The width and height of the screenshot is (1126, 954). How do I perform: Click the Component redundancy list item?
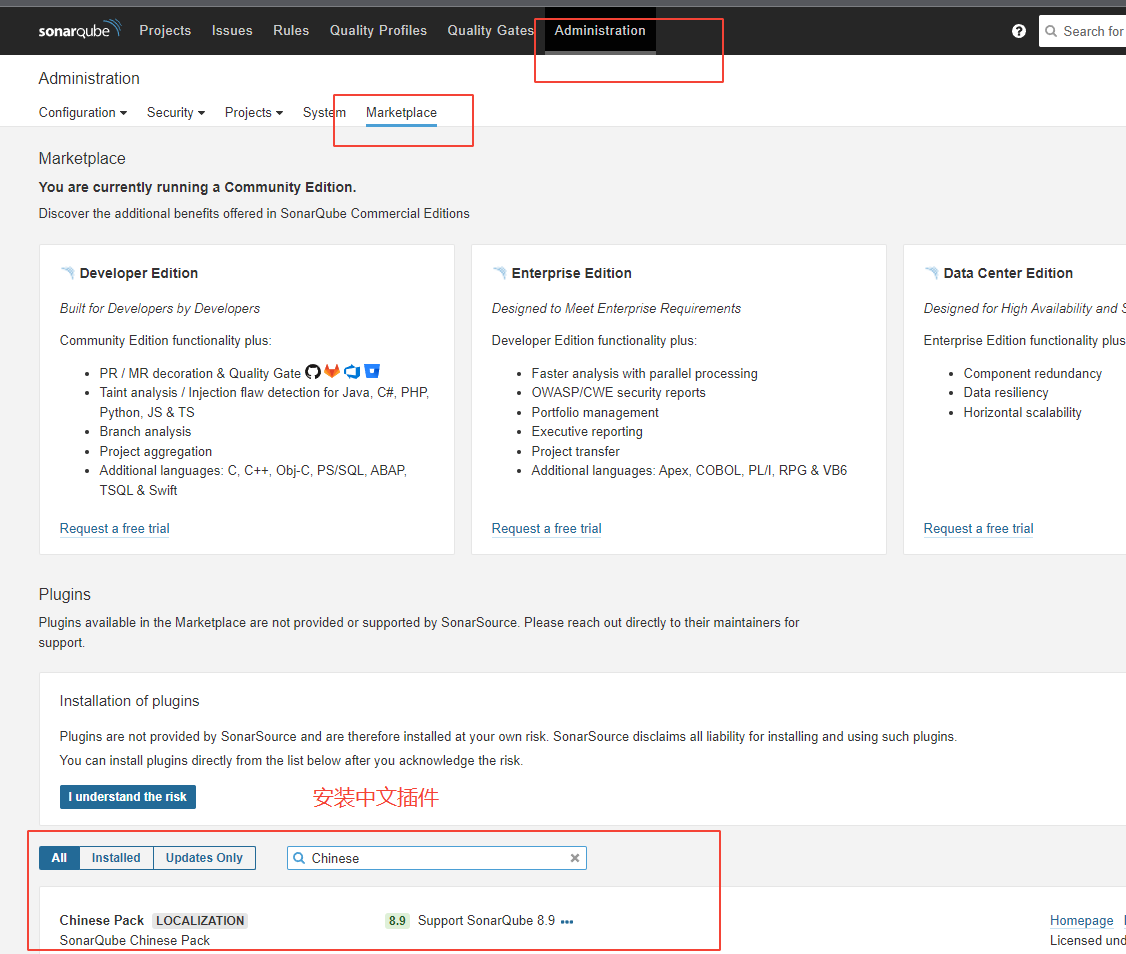pos(1033,374)
